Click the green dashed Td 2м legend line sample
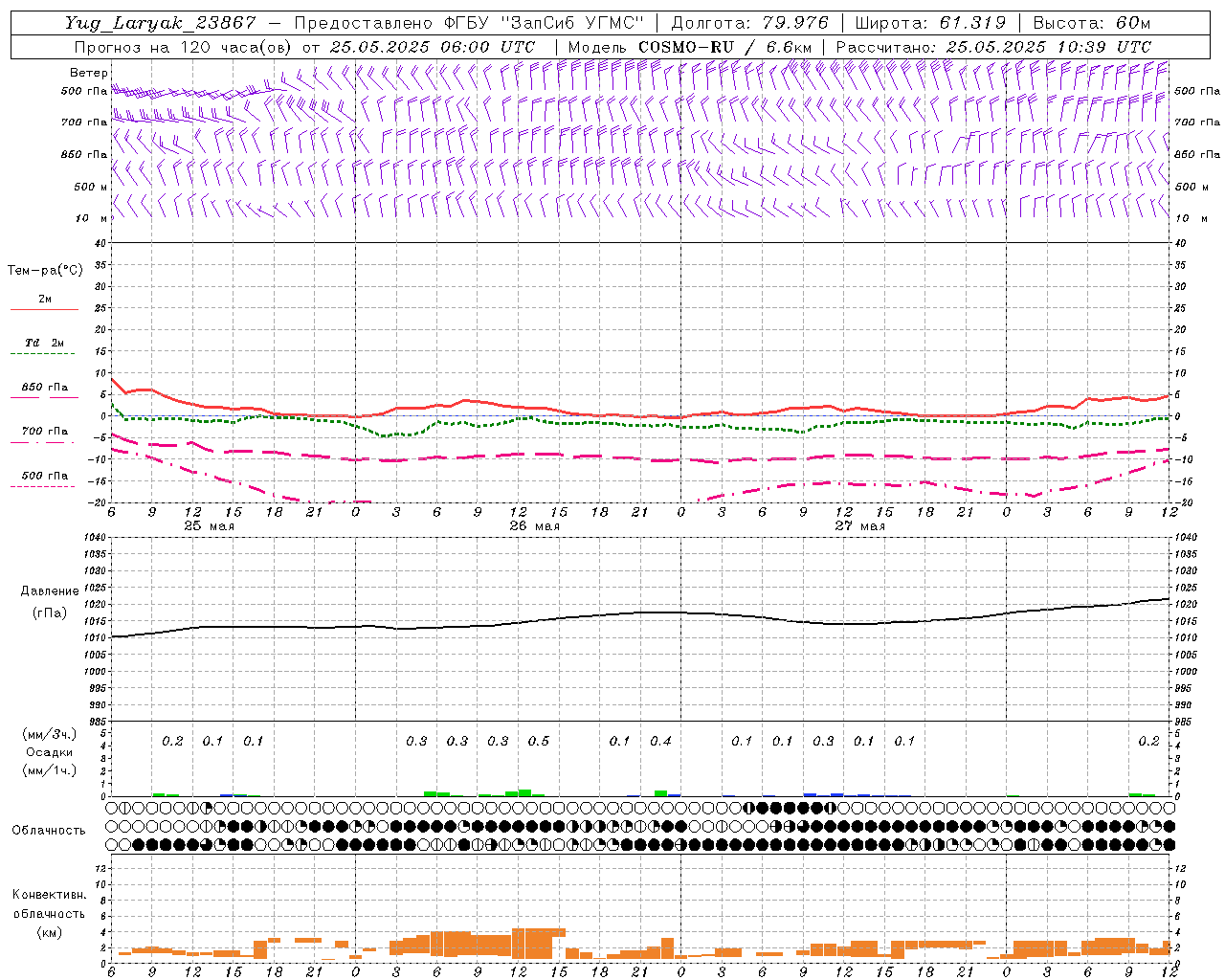Viewport: 1225px width, 980px height. pos(42,354)
